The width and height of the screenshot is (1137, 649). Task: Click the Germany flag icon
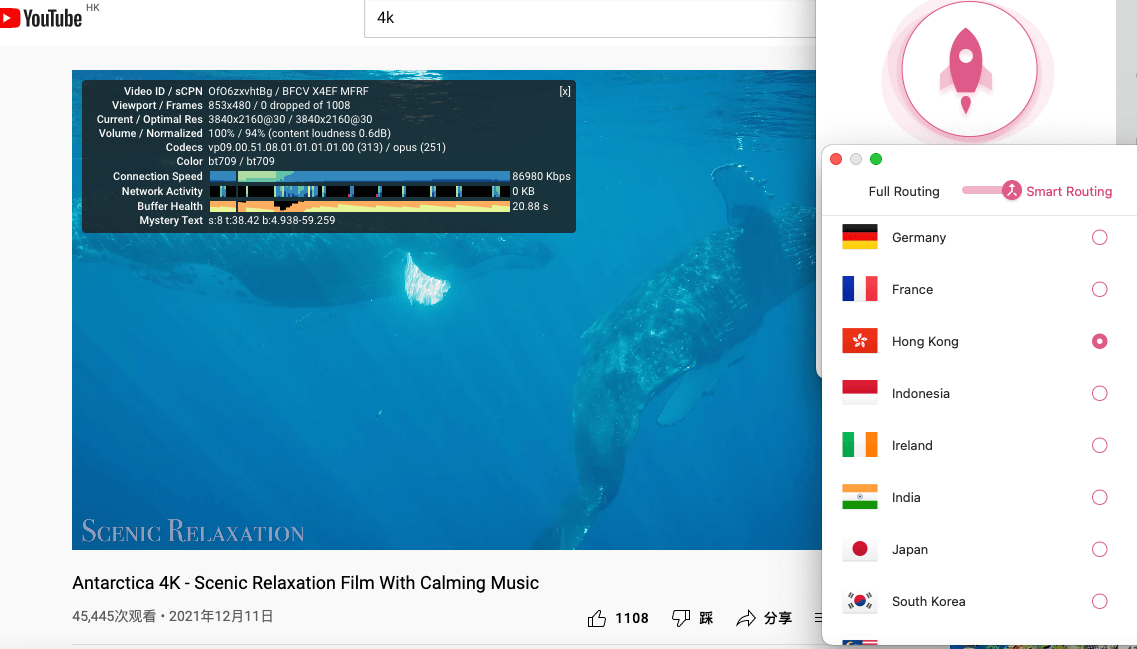(860, 238)
